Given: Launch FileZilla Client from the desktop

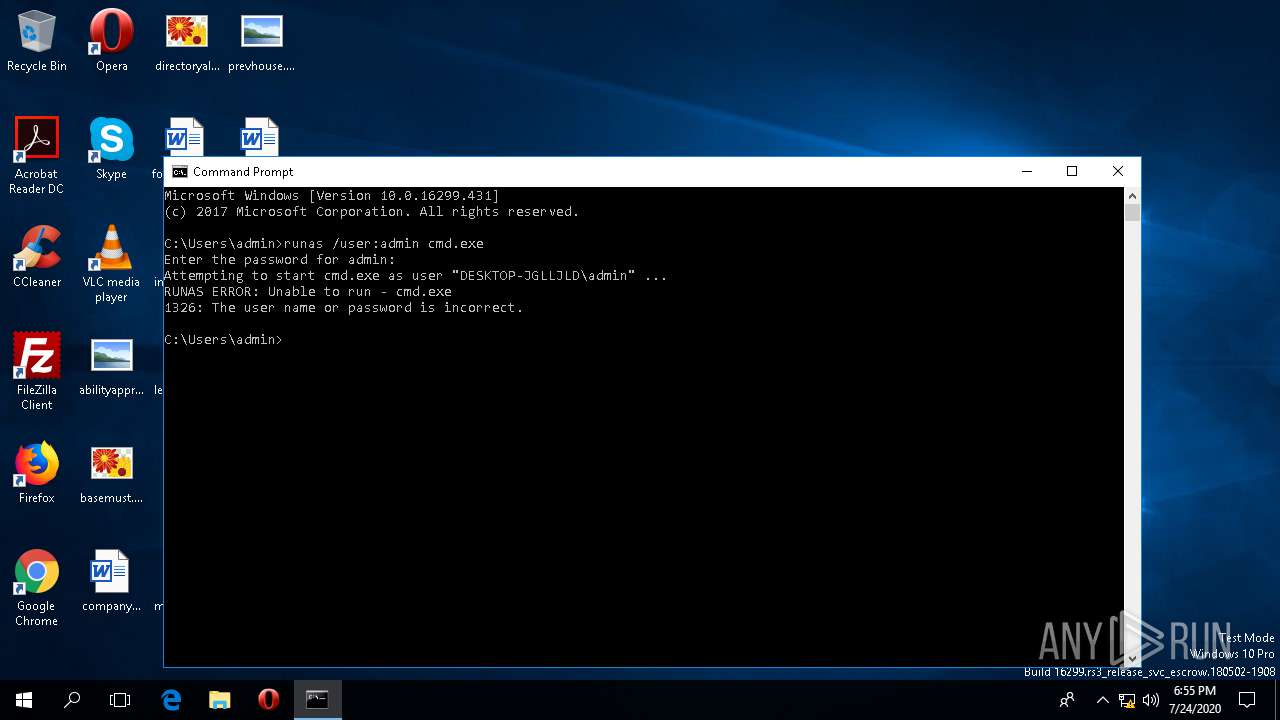Looking at the screenshot, I should point(37,371).
